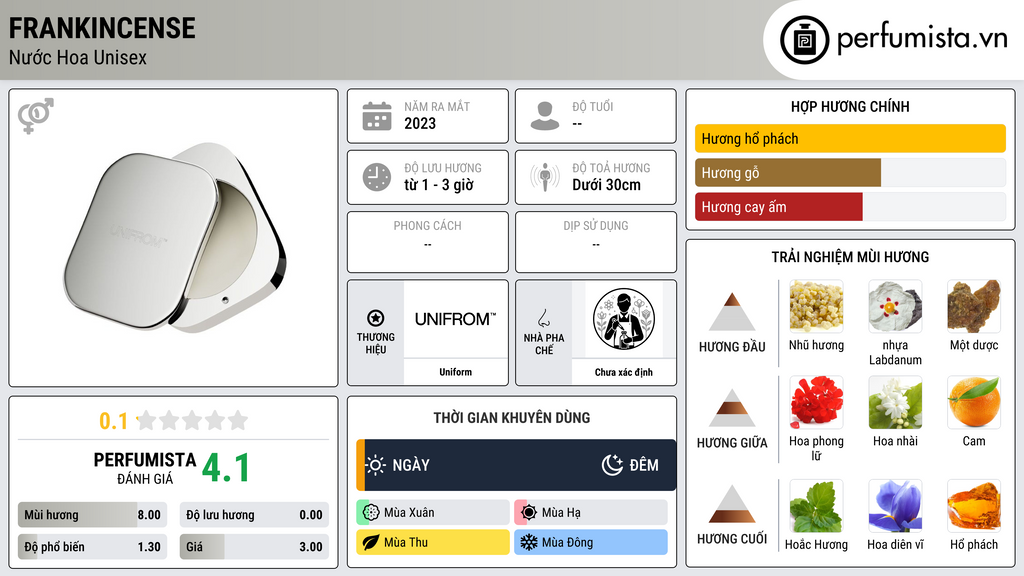1024x576 pixels.
Task: Click the sun icon for Mùa Hạ
Action: [529, 513]
